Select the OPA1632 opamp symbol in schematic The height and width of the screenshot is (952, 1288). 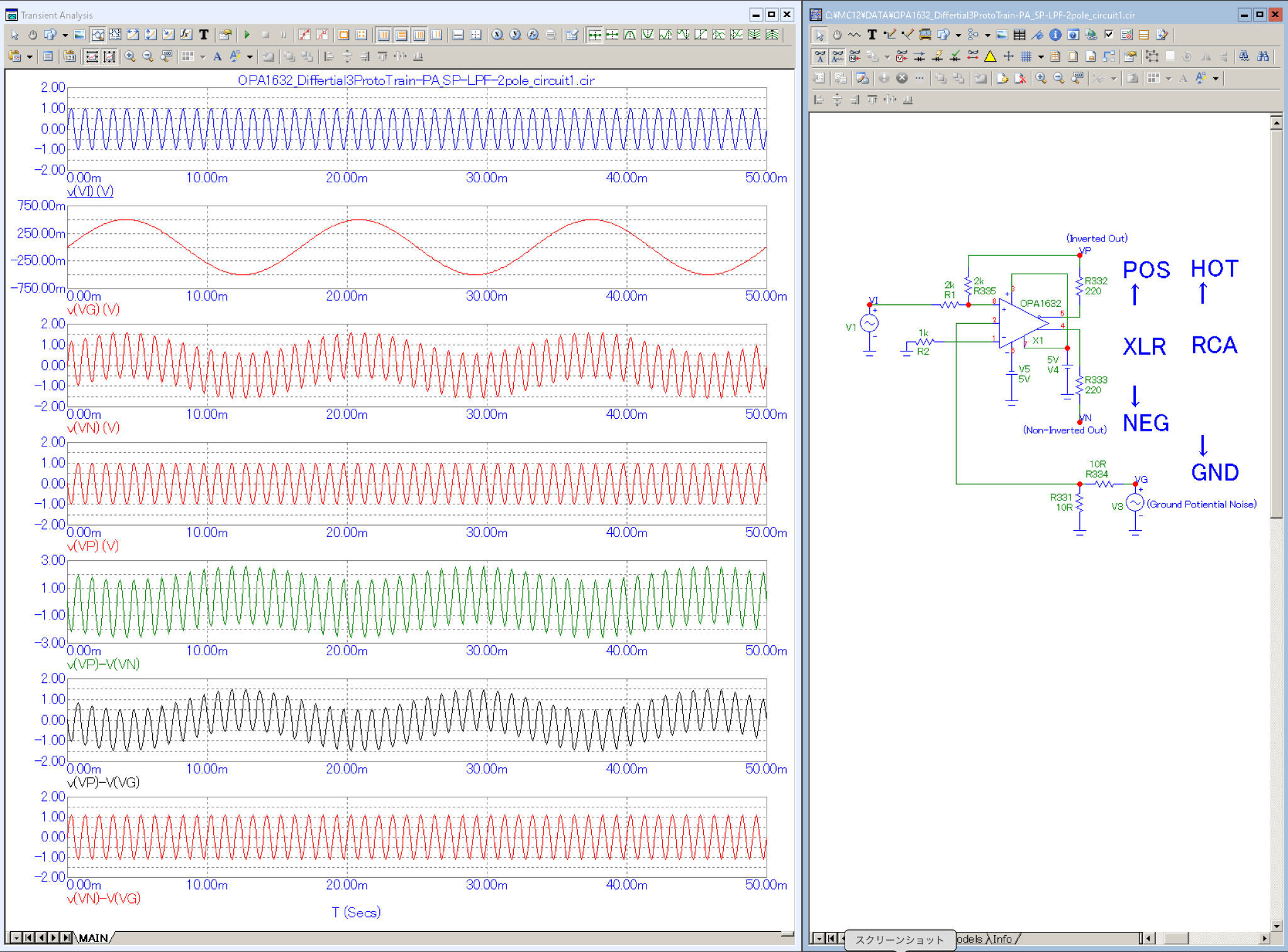pos(1024,324)
